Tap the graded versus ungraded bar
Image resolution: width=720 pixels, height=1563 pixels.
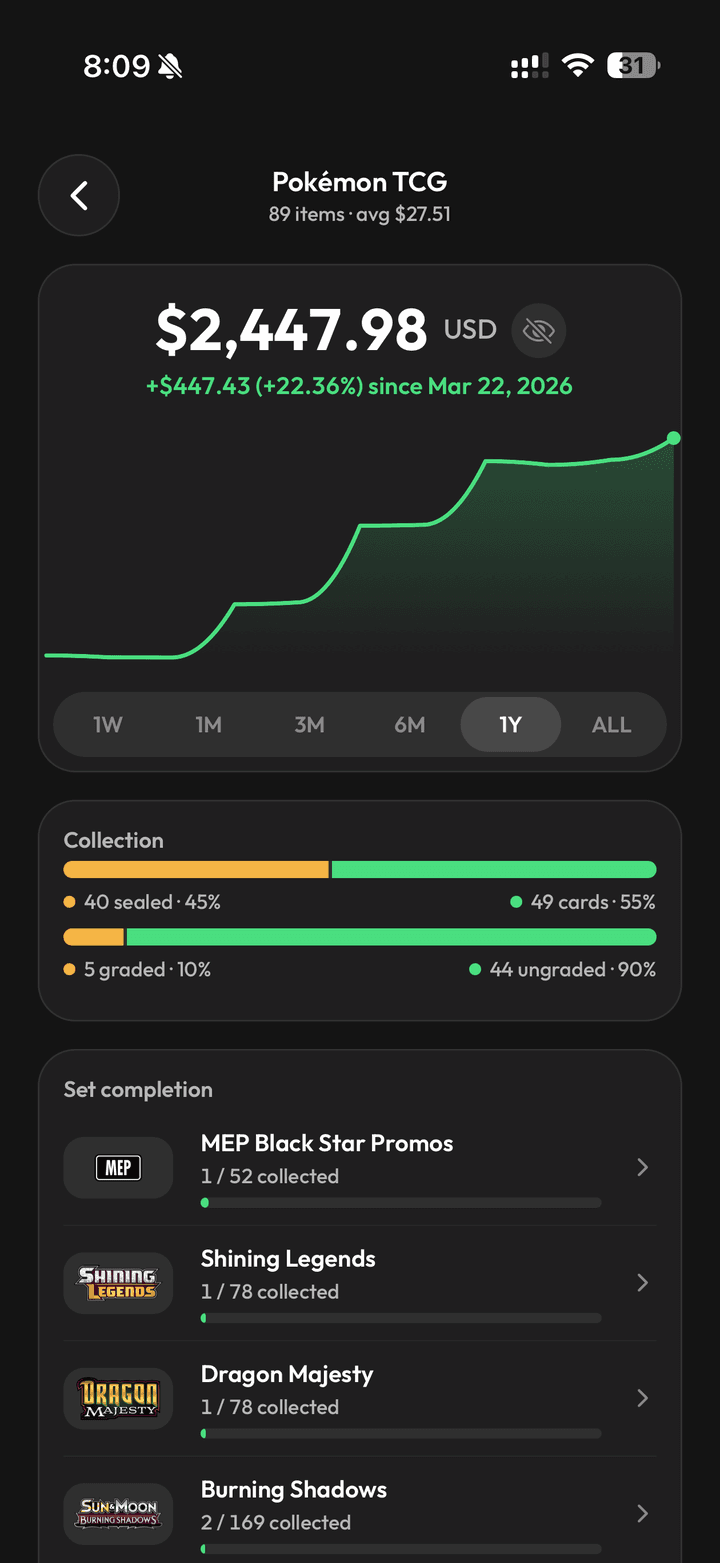click(360, 937)
